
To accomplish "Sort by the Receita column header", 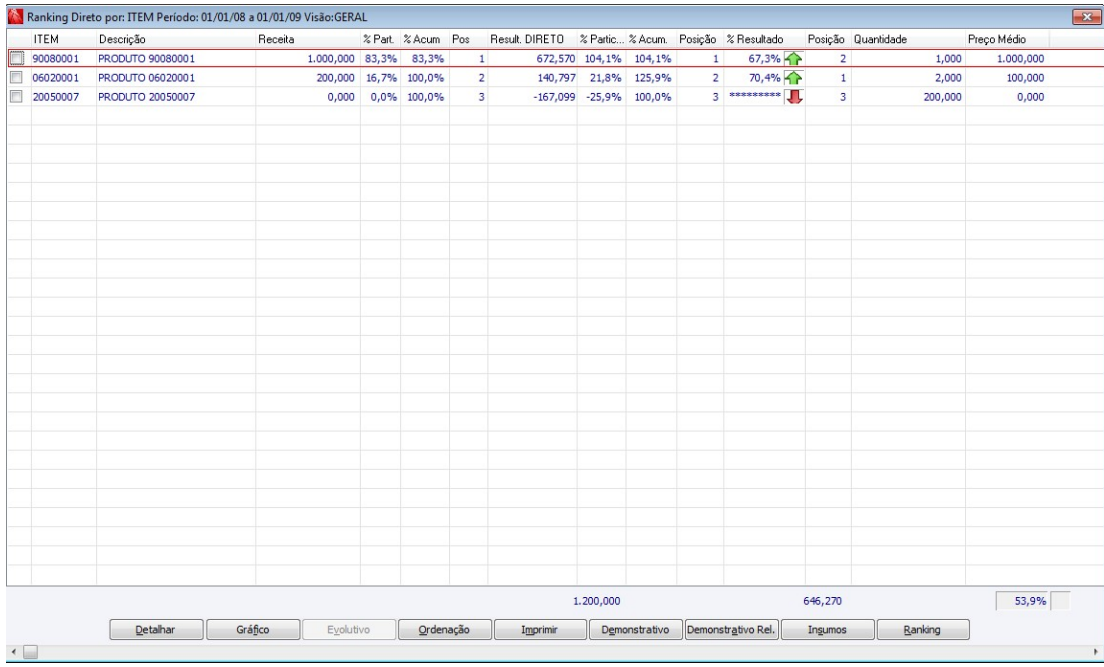I will pos(308,39).
